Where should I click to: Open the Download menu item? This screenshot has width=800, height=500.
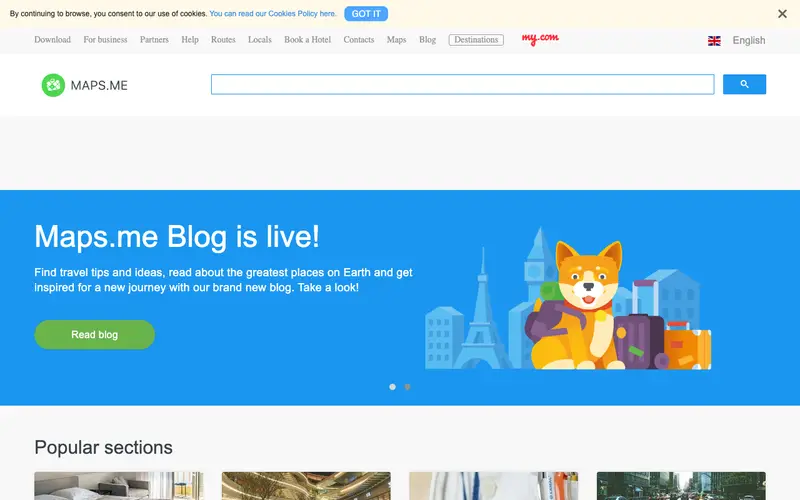pos(53,40)
